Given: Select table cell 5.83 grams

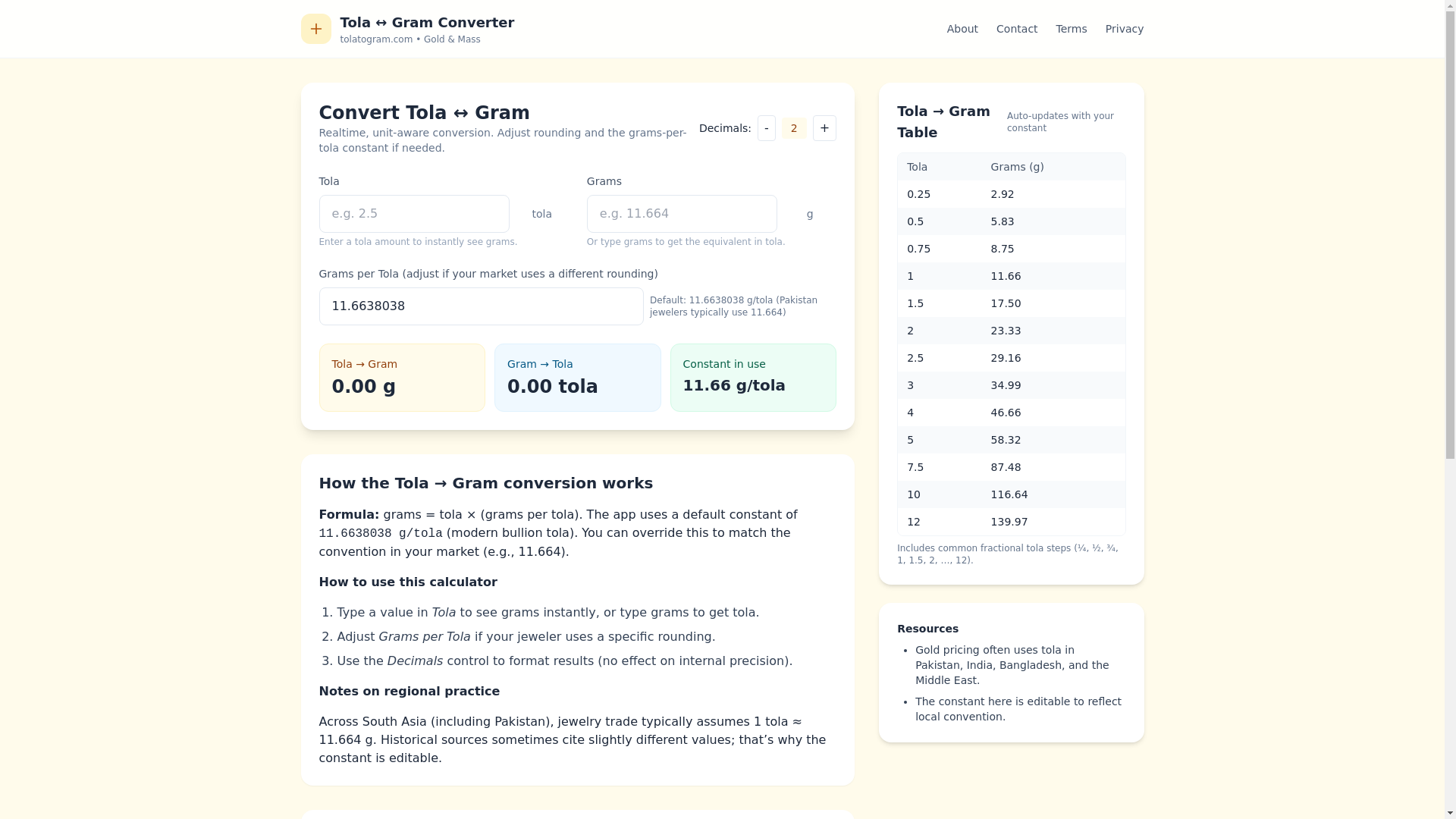Looking at the screenshot, I should point(1002,221).
